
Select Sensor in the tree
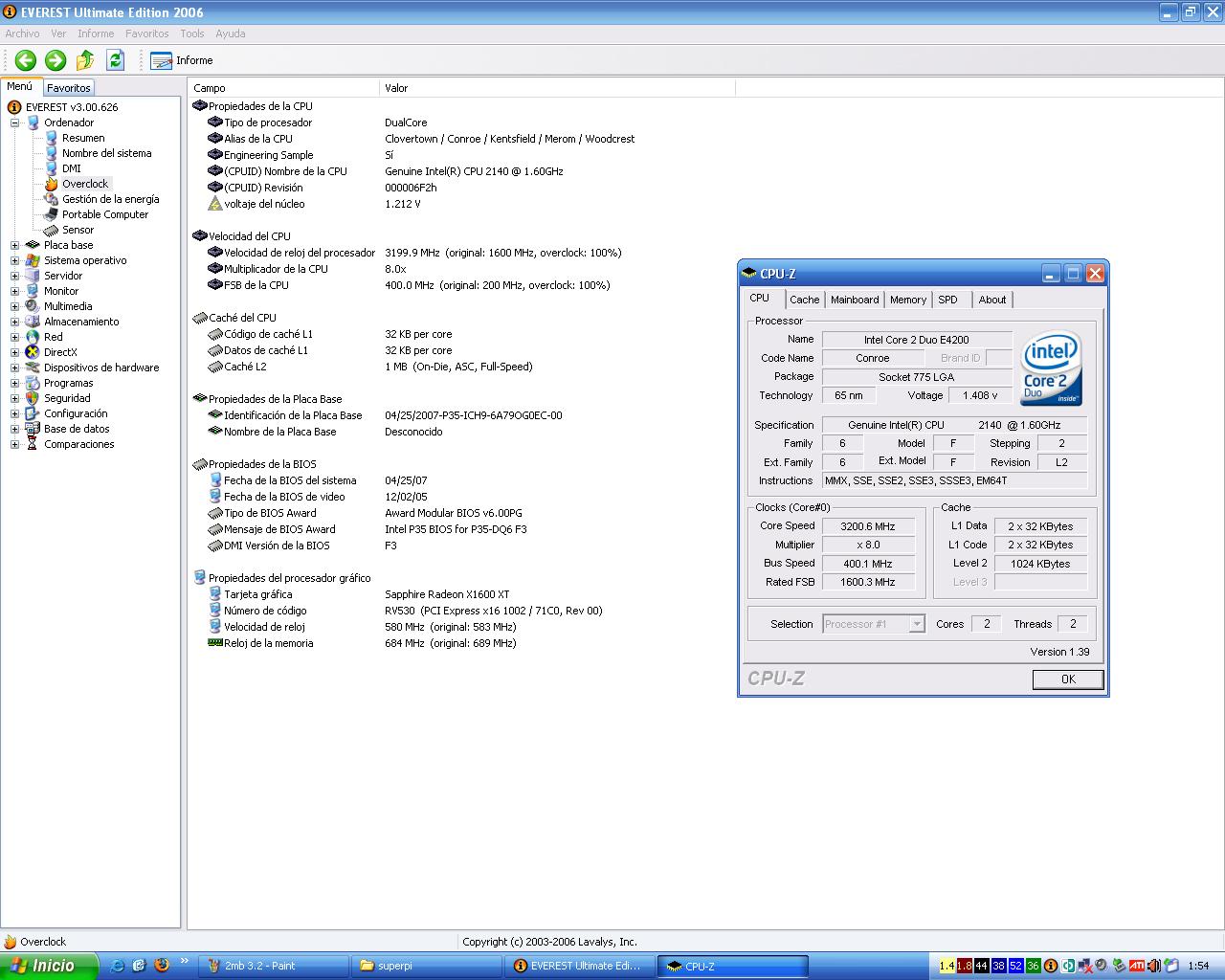78,230
